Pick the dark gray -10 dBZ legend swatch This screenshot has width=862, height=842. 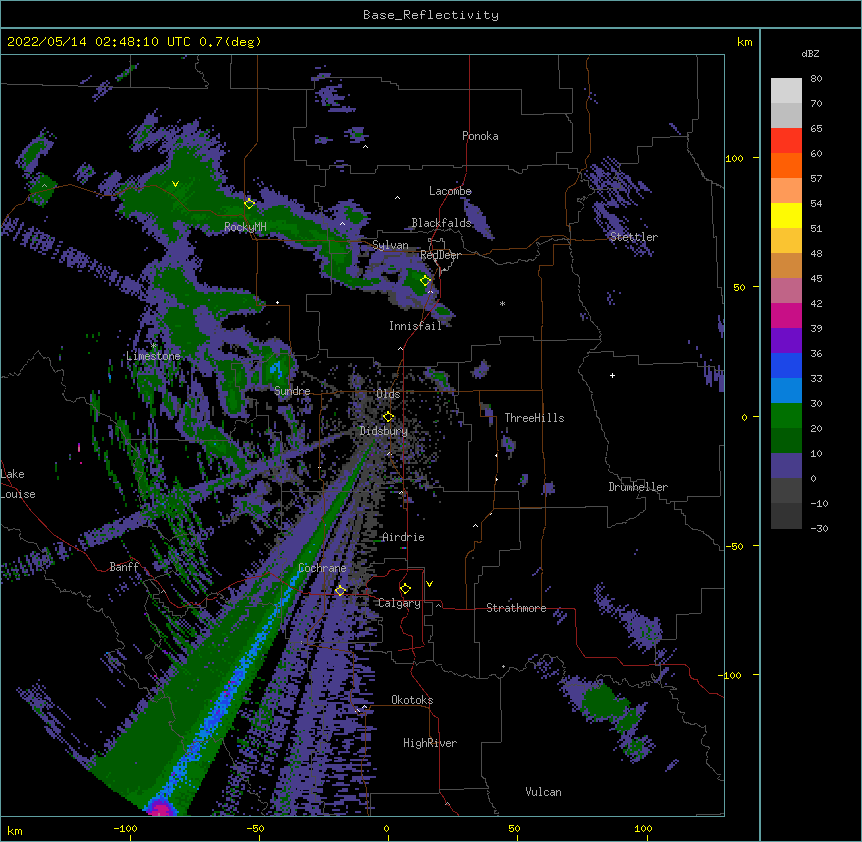pyautogui.click(x=786, y=516)
